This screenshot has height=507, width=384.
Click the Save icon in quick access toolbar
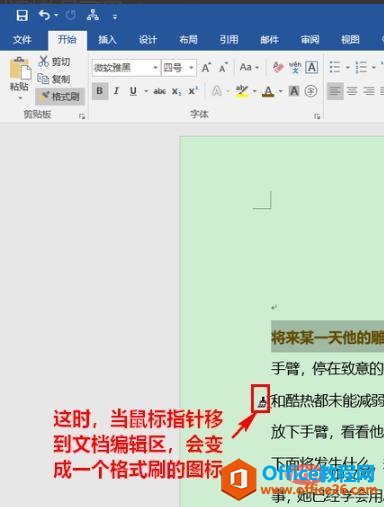[22, 15]
